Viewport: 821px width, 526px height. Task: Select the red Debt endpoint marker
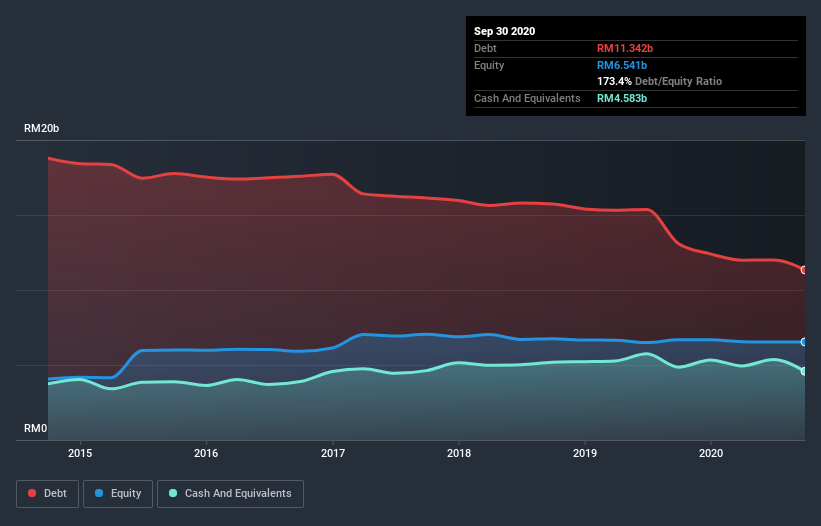tap(804, 270)
